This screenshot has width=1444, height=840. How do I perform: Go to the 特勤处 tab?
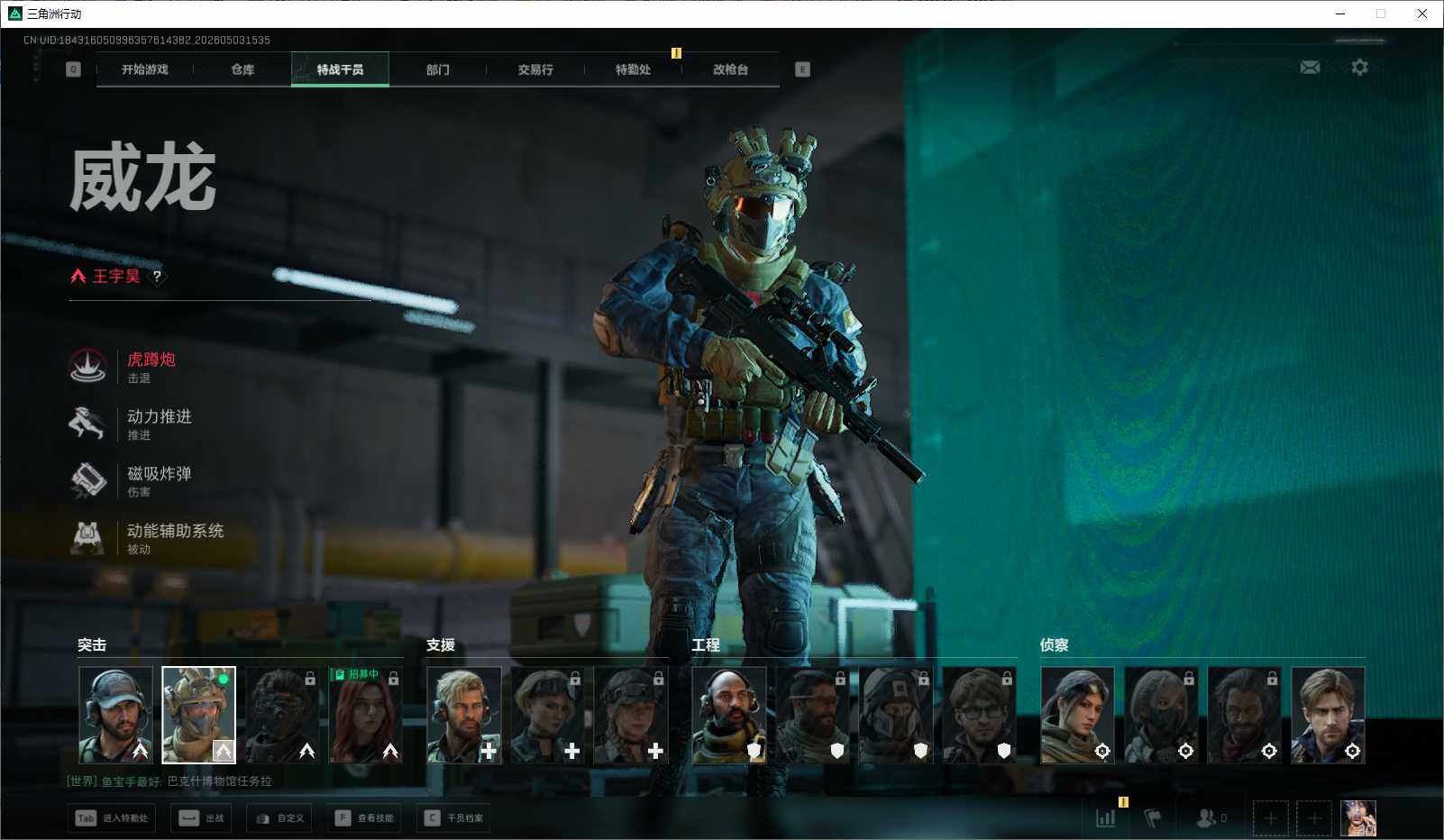pos(633,69)
